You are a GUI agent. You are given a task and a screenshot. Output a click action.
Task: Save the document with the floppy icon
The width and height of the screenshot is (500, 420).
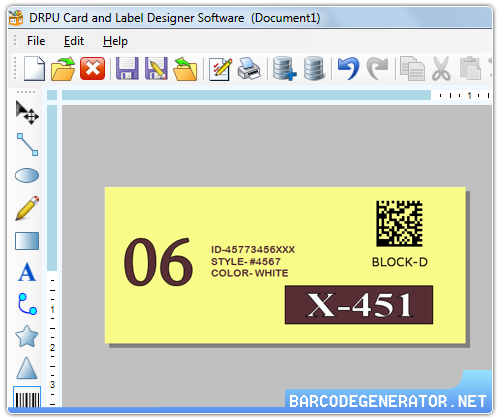pos(127,69)
